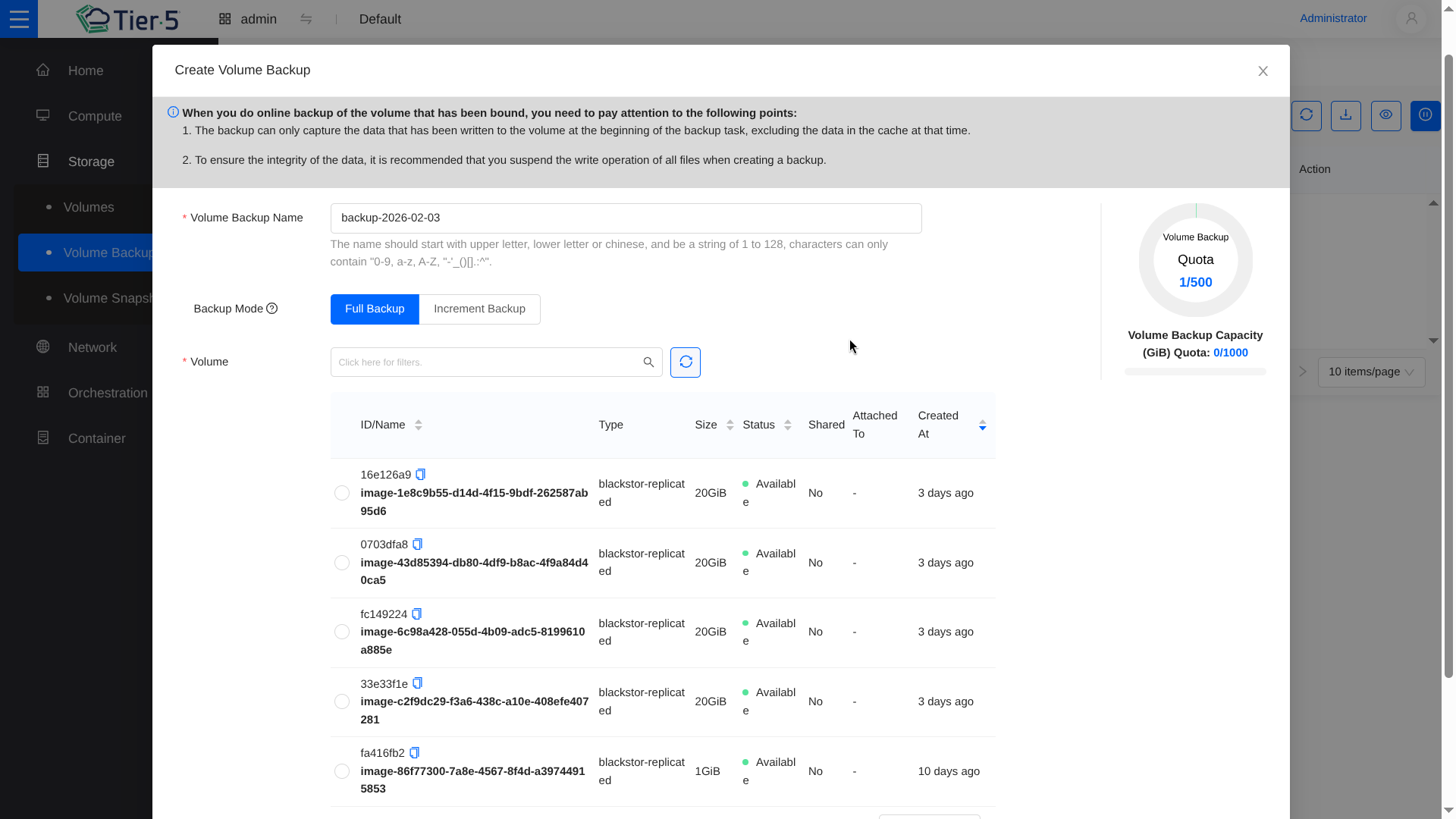Select the 1GiB fa416fb2 volume radio
1456x819 pixels.
coord(342,771)
